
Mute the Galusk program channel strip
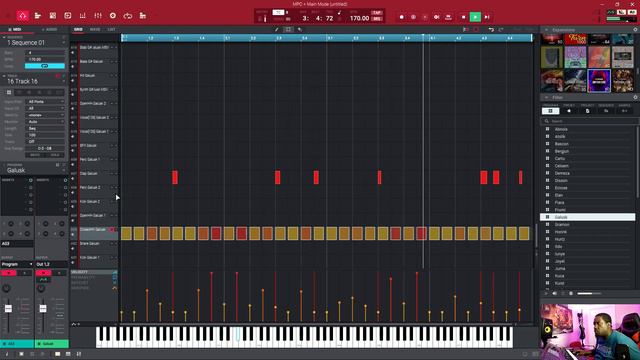point(43,273)
